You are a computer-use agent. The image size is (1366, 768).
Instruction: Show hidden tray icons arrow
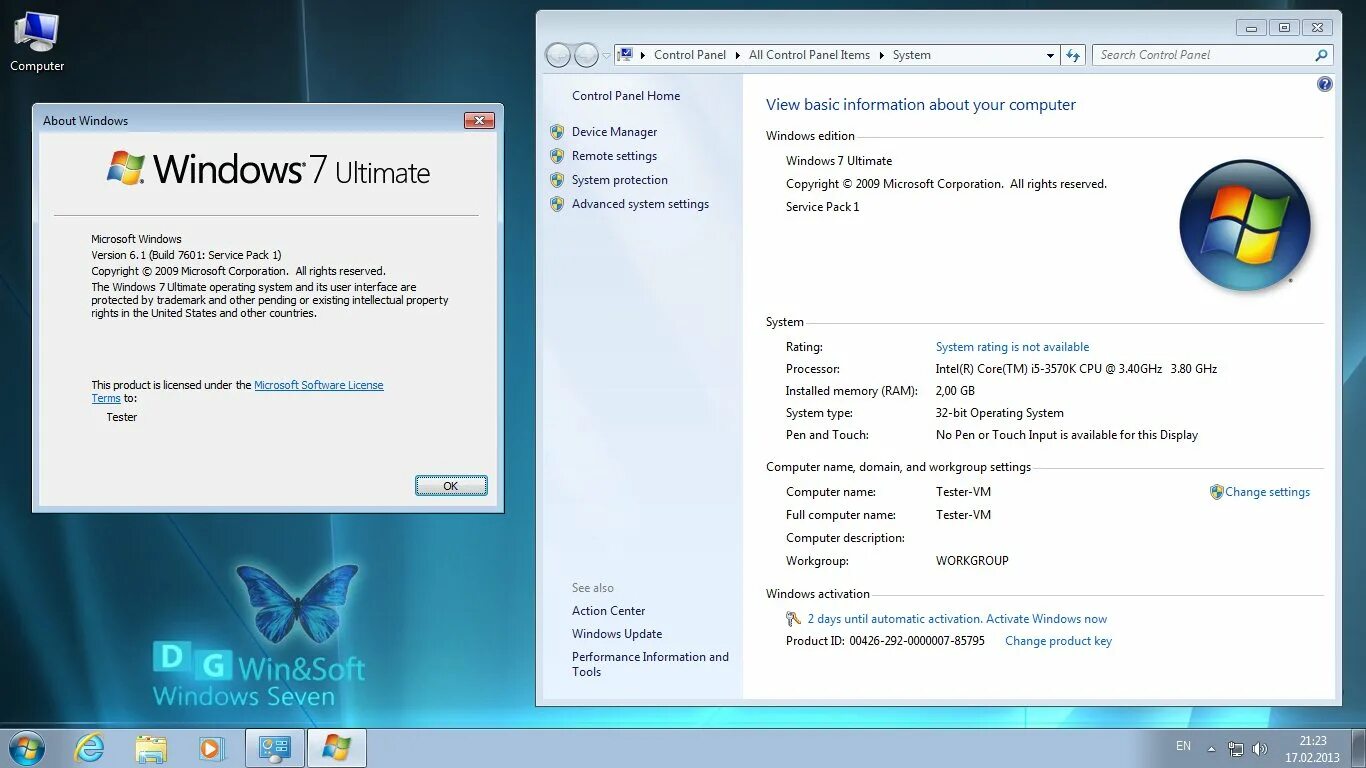1212,748
